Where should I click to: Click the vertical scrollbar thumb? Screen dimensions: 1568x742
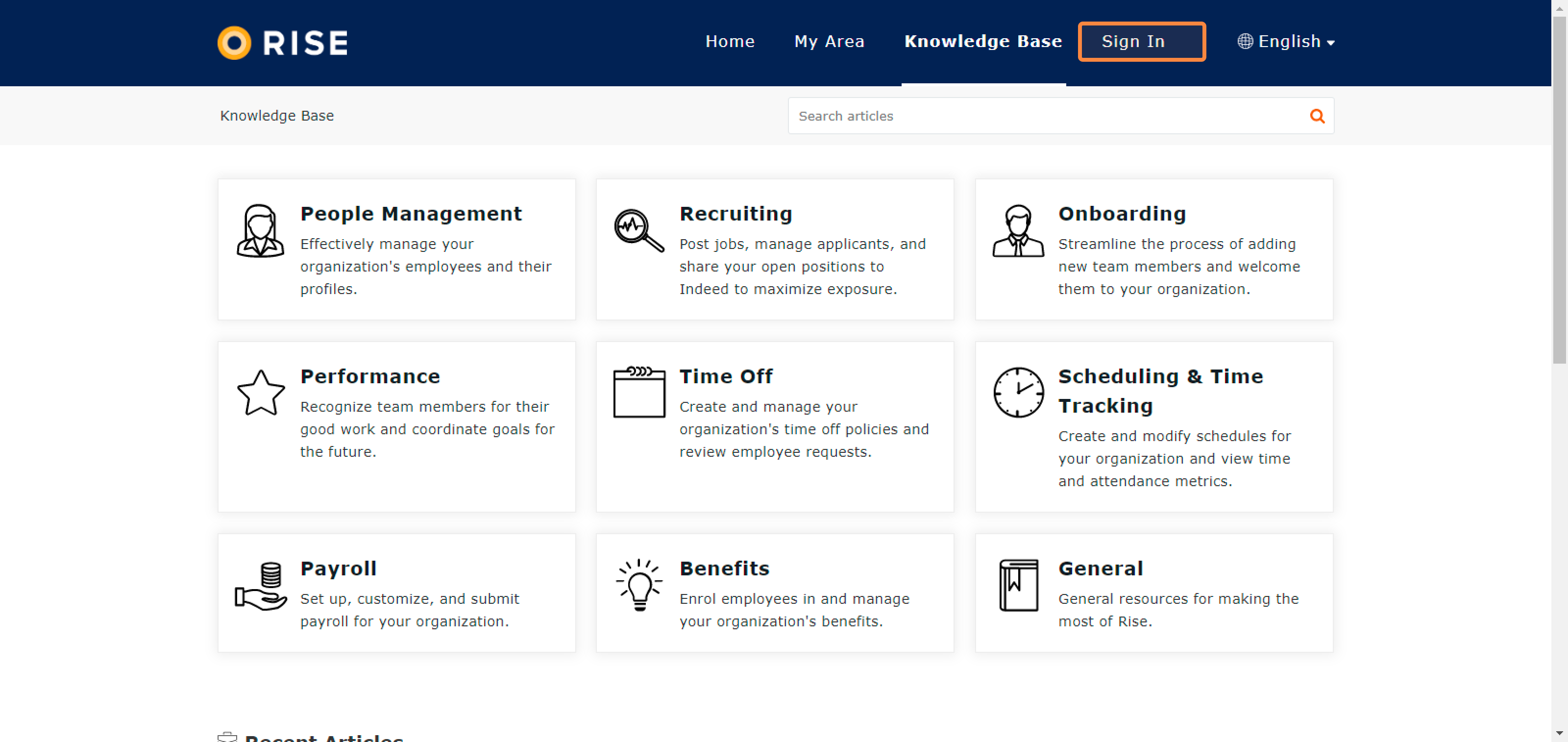[1559, 190]
